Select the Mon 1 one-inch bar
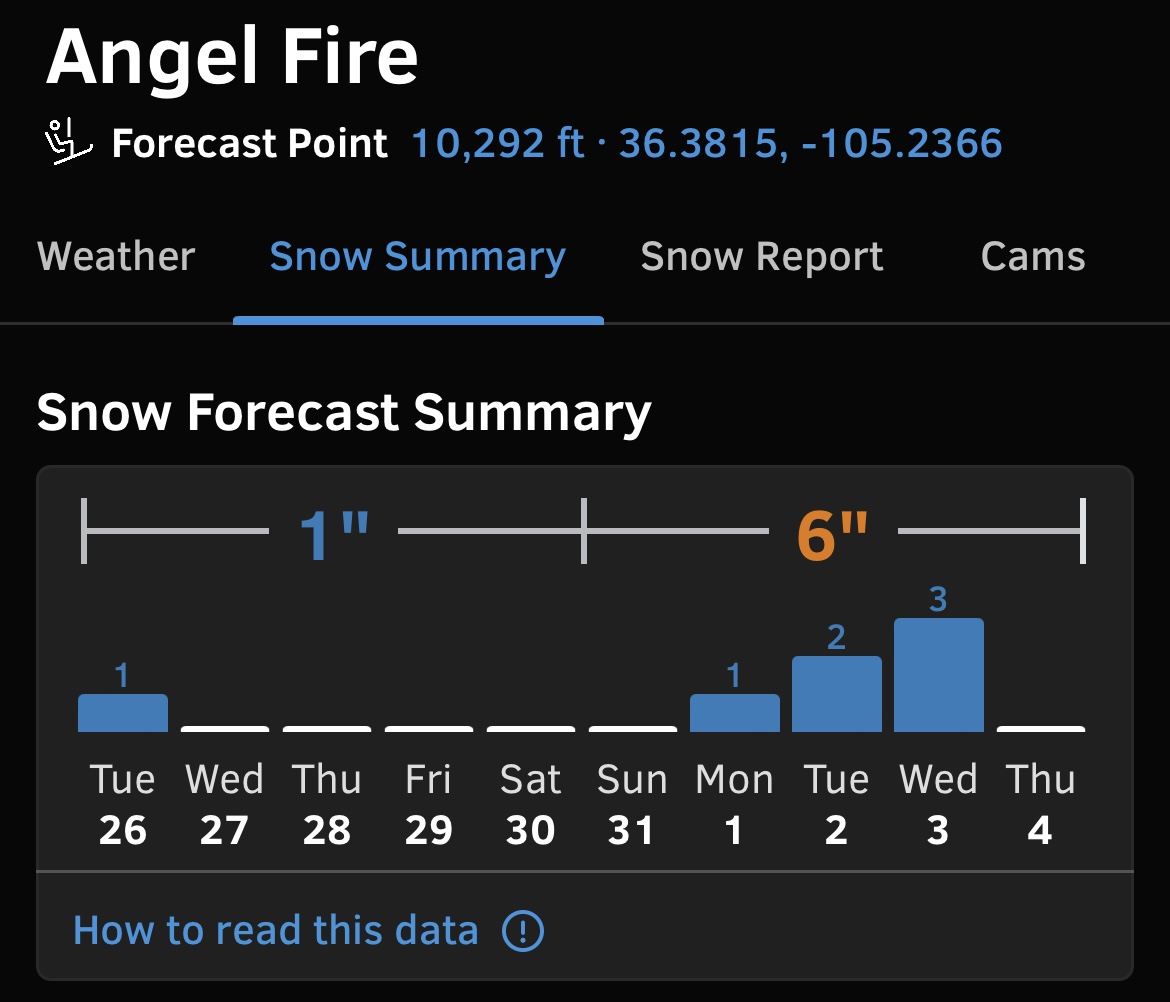The image size is (1170, 1002). pos(735,713)
